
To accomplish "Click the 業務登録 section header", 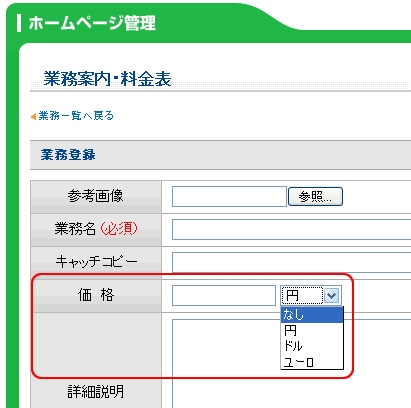I will (x=68, y=155).
